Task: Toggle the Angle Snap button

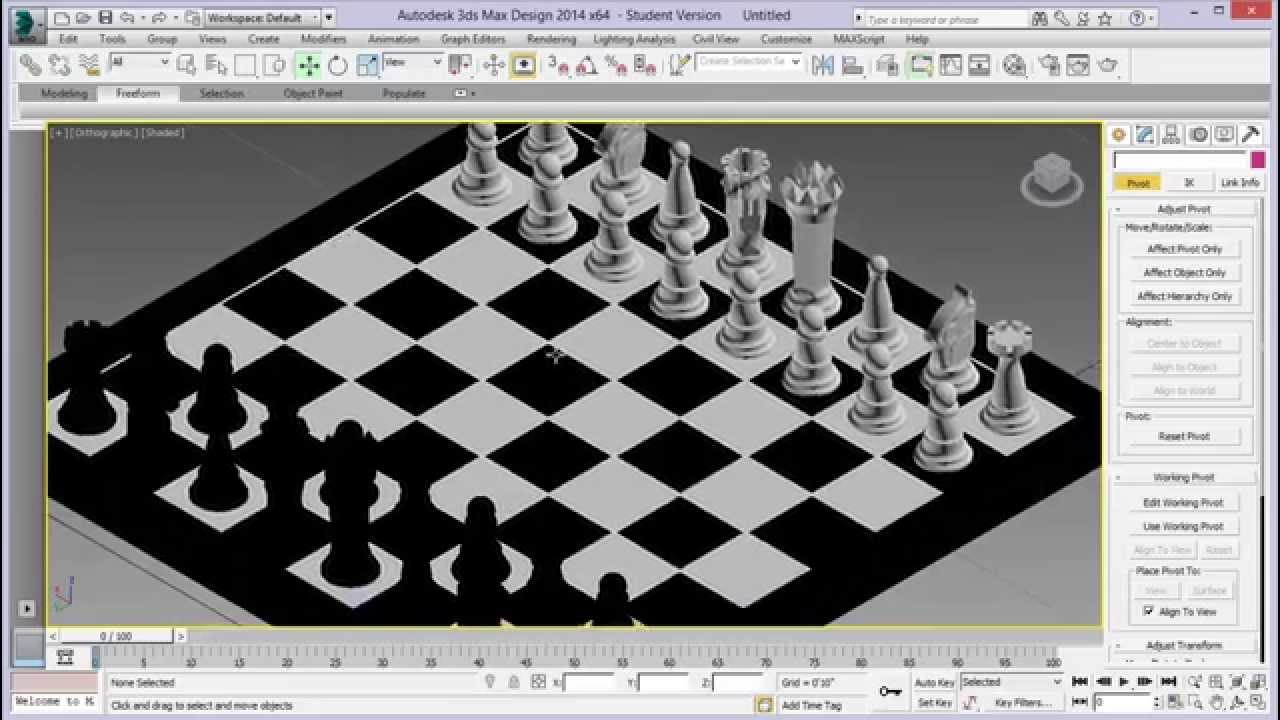Action: click(587, 65)
